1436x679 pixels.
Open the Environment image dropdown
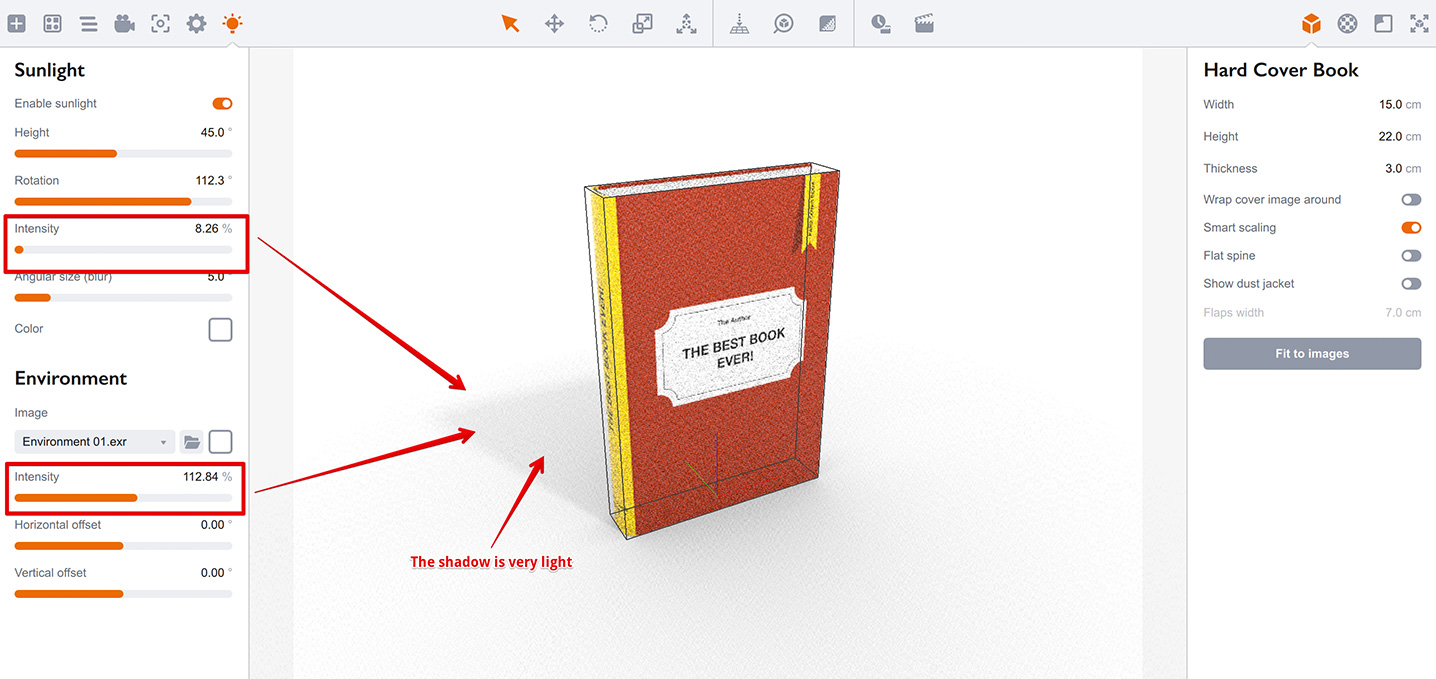93,441
